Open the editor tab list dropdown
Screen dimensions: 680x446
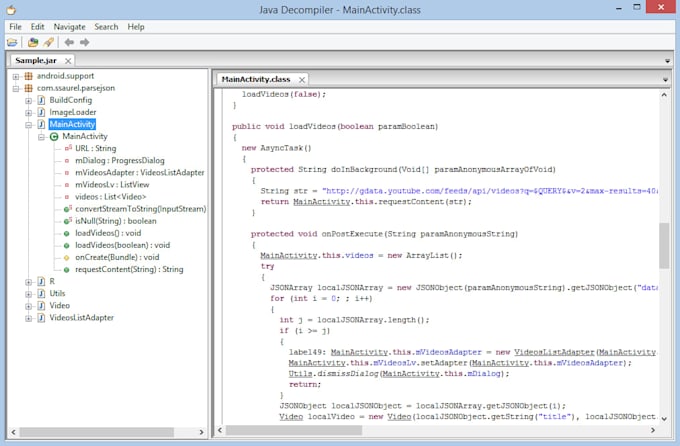tap(665, 80)
